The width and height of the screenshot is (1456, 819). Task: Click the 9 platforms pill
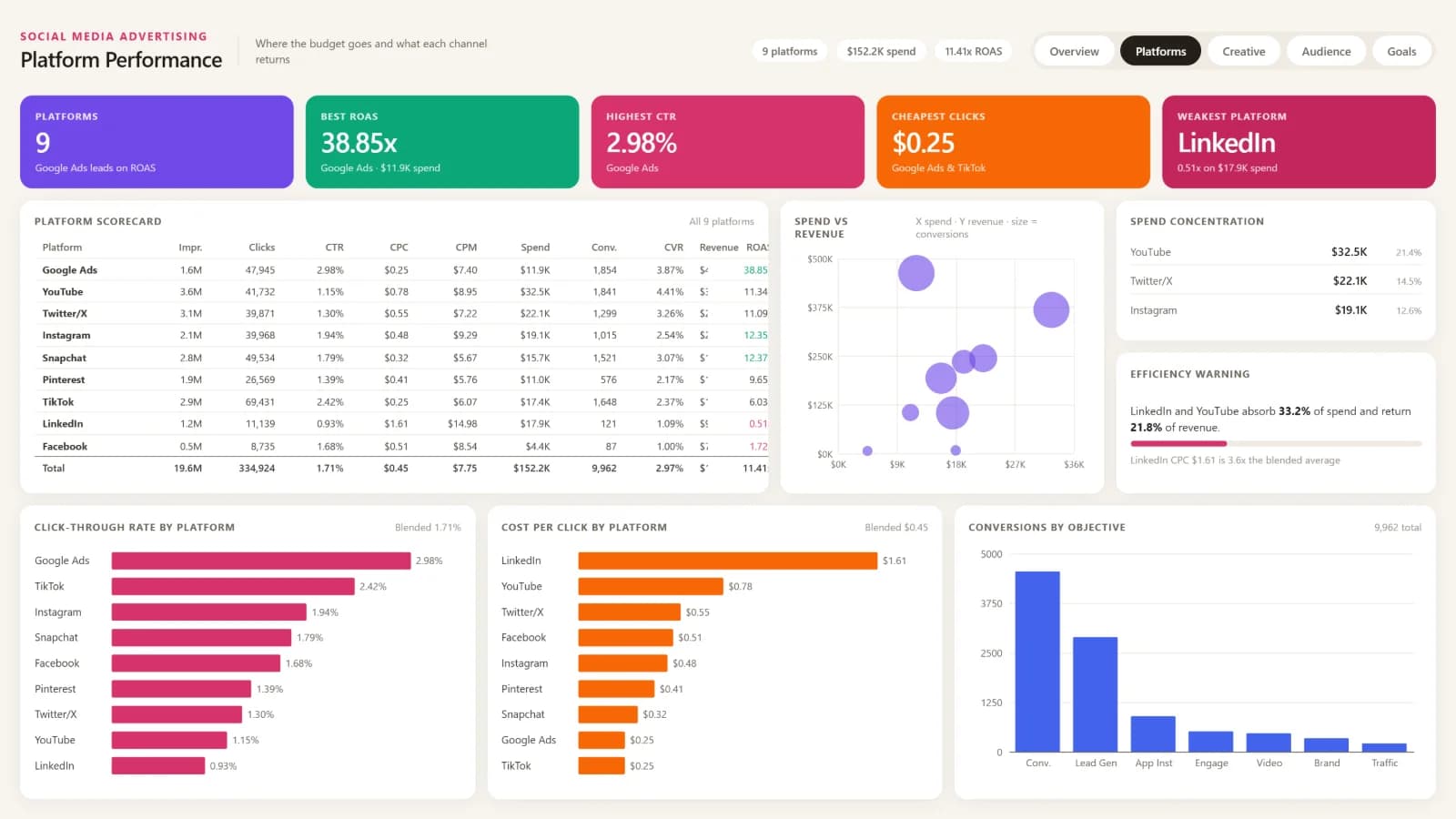pyautogui.click(x=790, y=51)
